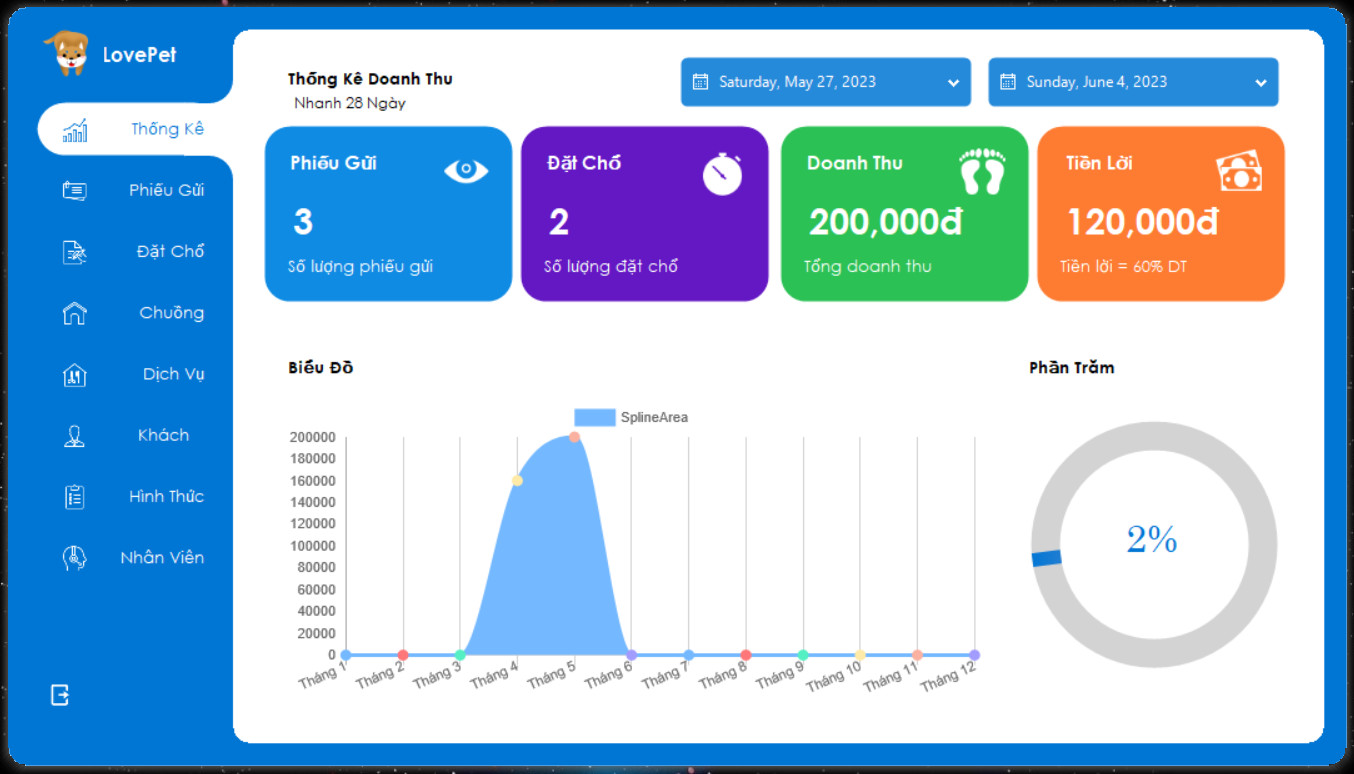Click the Phiếu Gửi ticket icon
Screen dimensions: 1354x774
(75, 191)
